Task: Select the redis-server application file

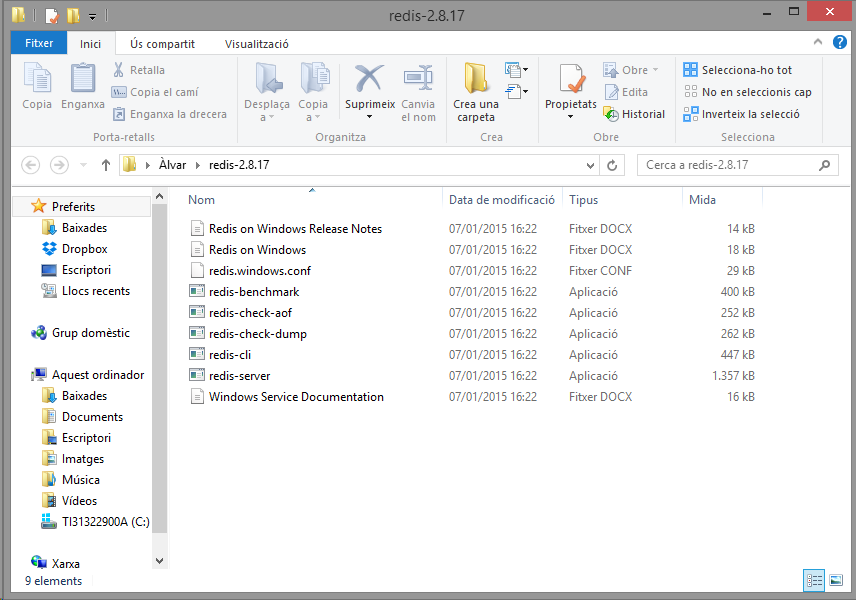Action: pos(239,376)
